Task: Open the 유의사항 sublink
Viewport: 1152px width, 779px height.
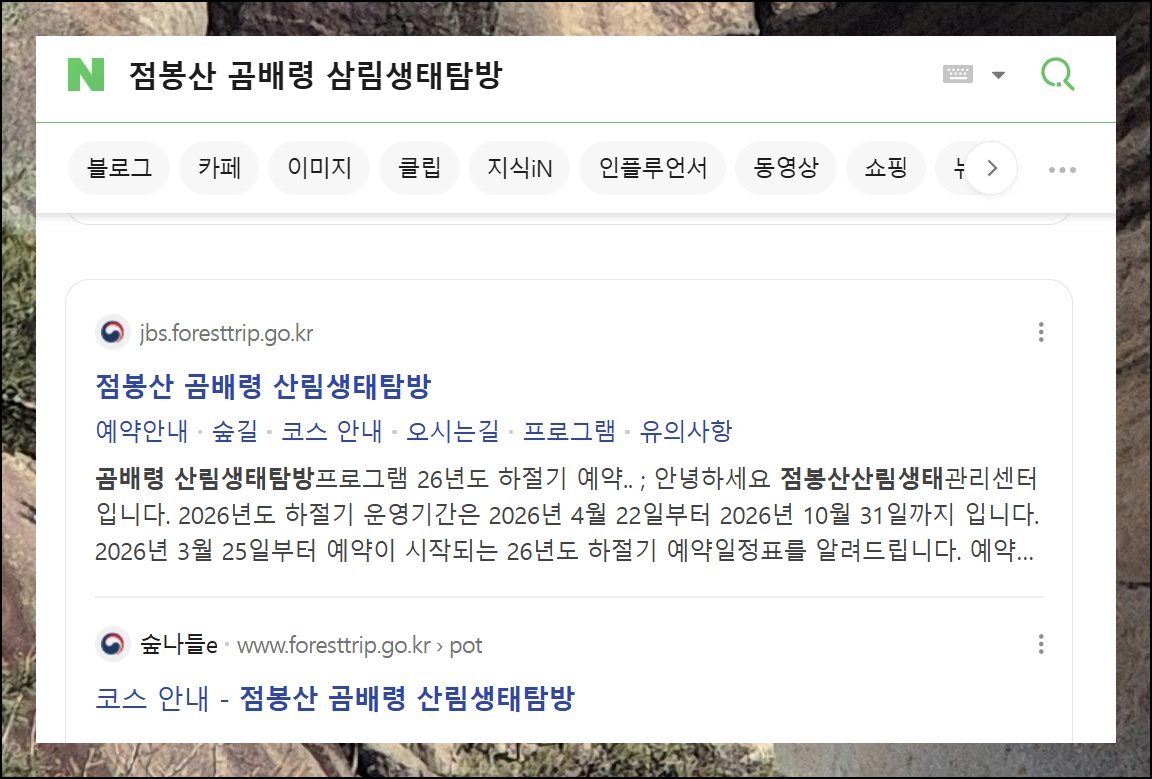Action: (x=685, y=431)
